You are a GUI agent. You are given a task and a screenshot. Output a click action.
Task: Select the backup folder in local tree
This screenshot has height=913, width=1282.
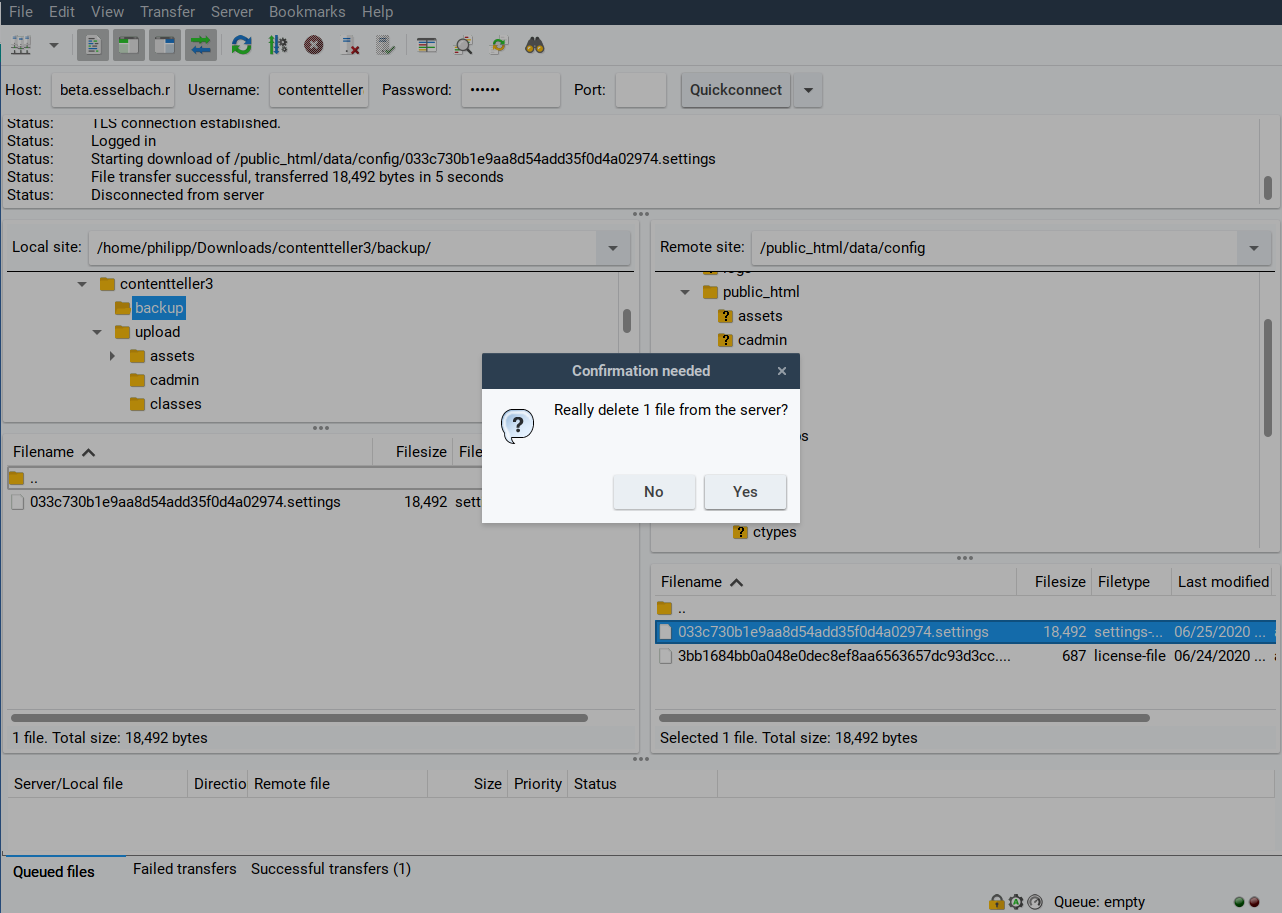click(x=159, y=308)
